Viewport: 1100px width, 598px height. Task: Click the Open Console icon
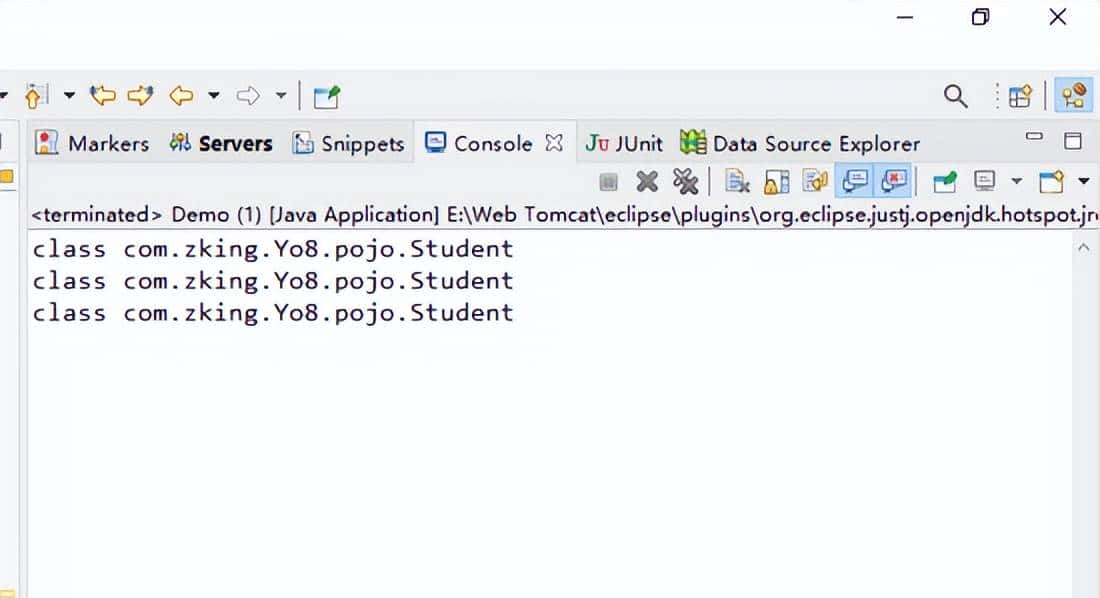[x=1052, y=182]
